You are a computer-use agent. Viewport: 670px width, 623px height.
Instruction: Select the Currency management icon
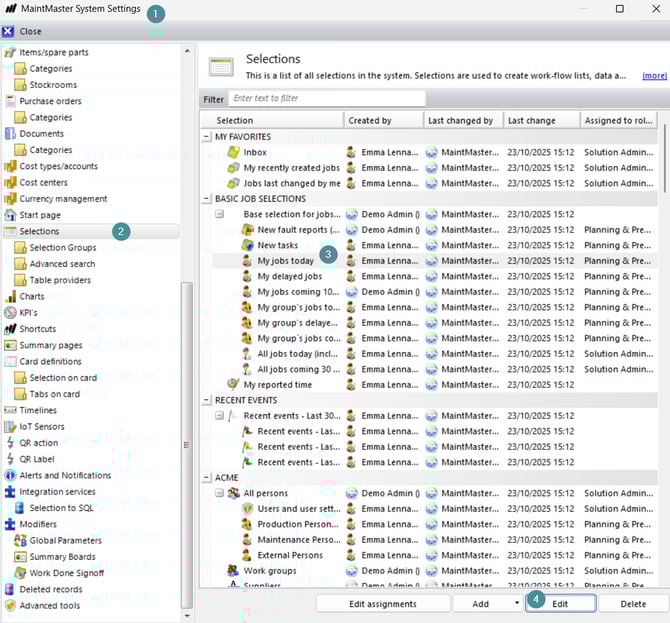pos(11,199)
